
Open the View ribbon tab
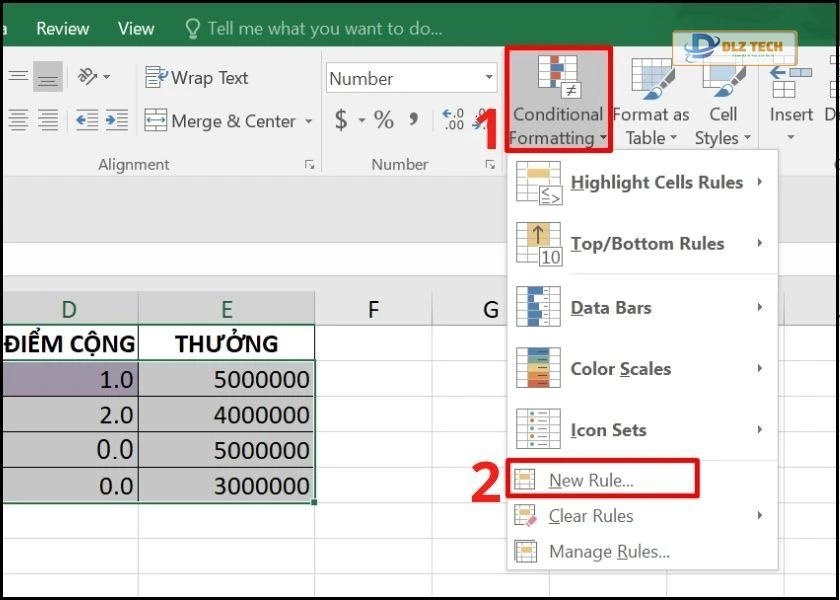(x=136, y=29)
